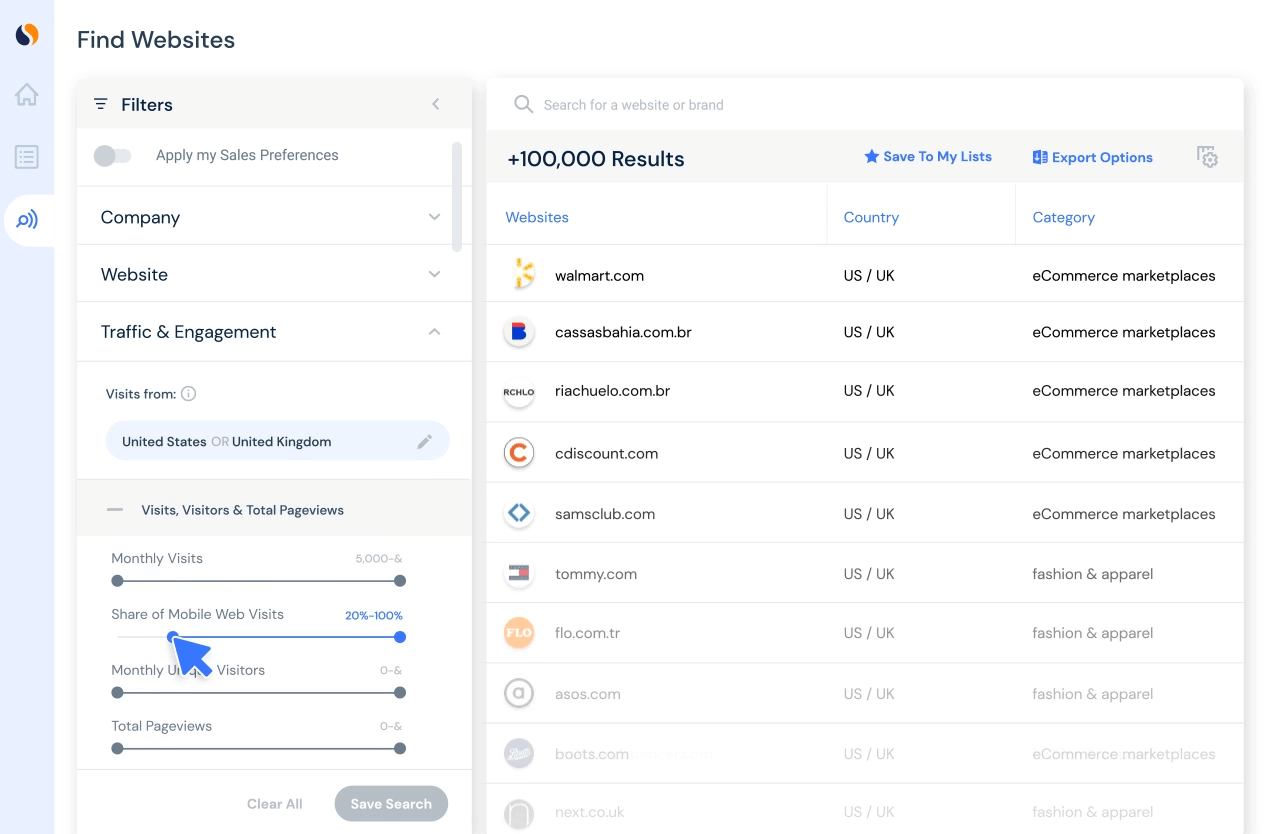Click Share of Mobile Web Visits right handle
The image size is (1264, 834).
click(x=400, y=637)
